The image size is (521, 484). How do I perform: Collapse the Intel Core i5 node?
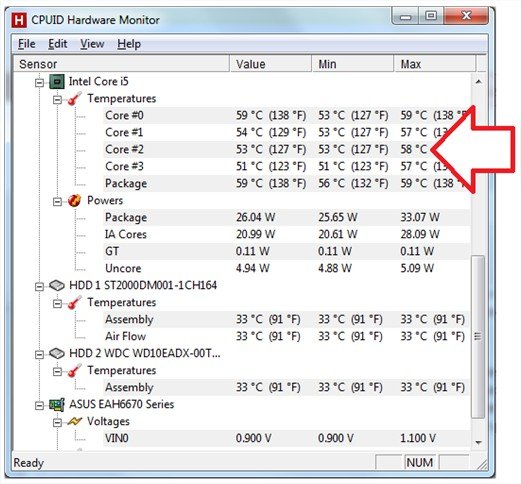[x=39, y=82]
